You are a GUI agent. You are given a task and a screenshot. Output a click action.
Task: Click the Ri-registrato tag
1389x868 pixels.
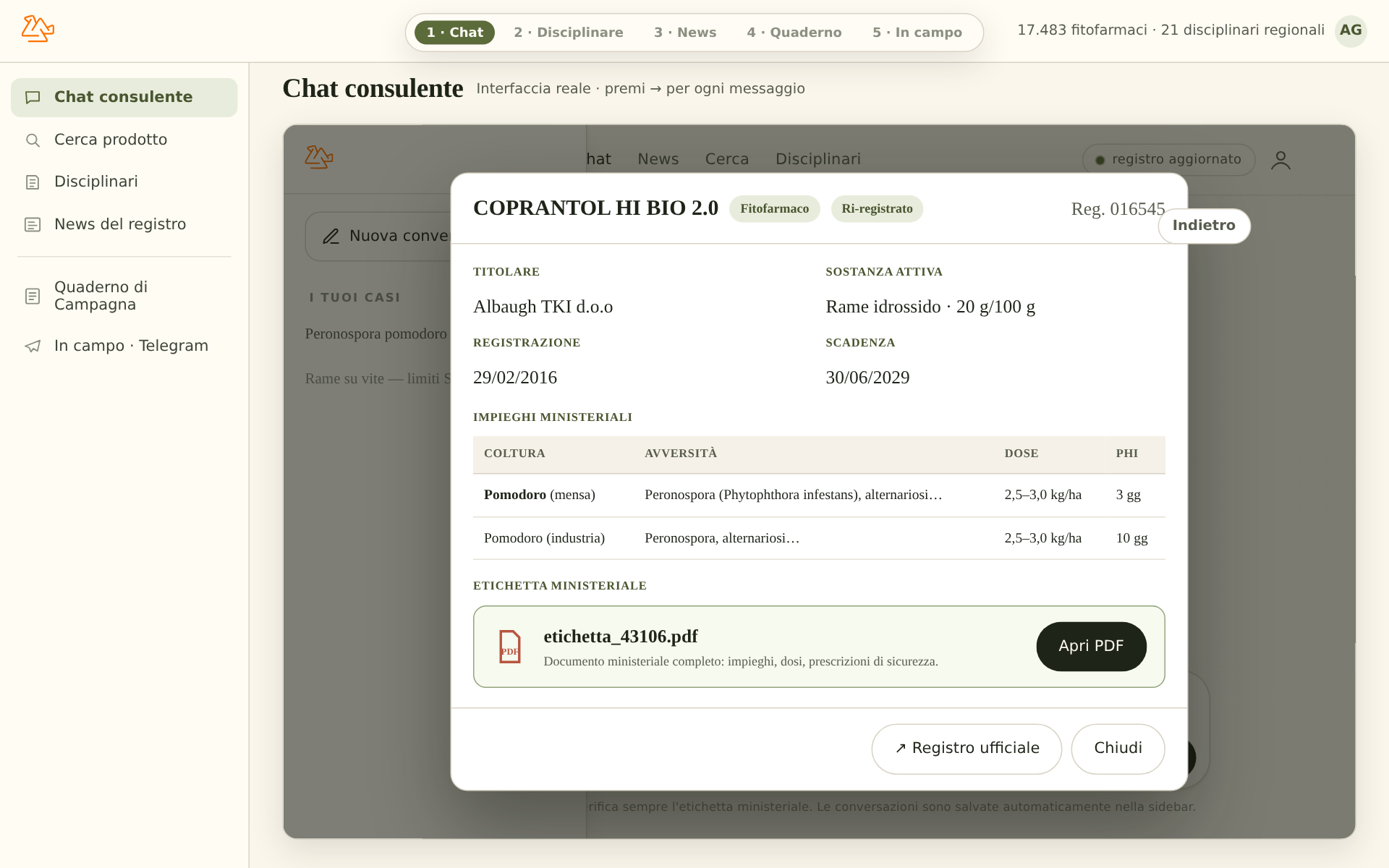pos(877,209)
